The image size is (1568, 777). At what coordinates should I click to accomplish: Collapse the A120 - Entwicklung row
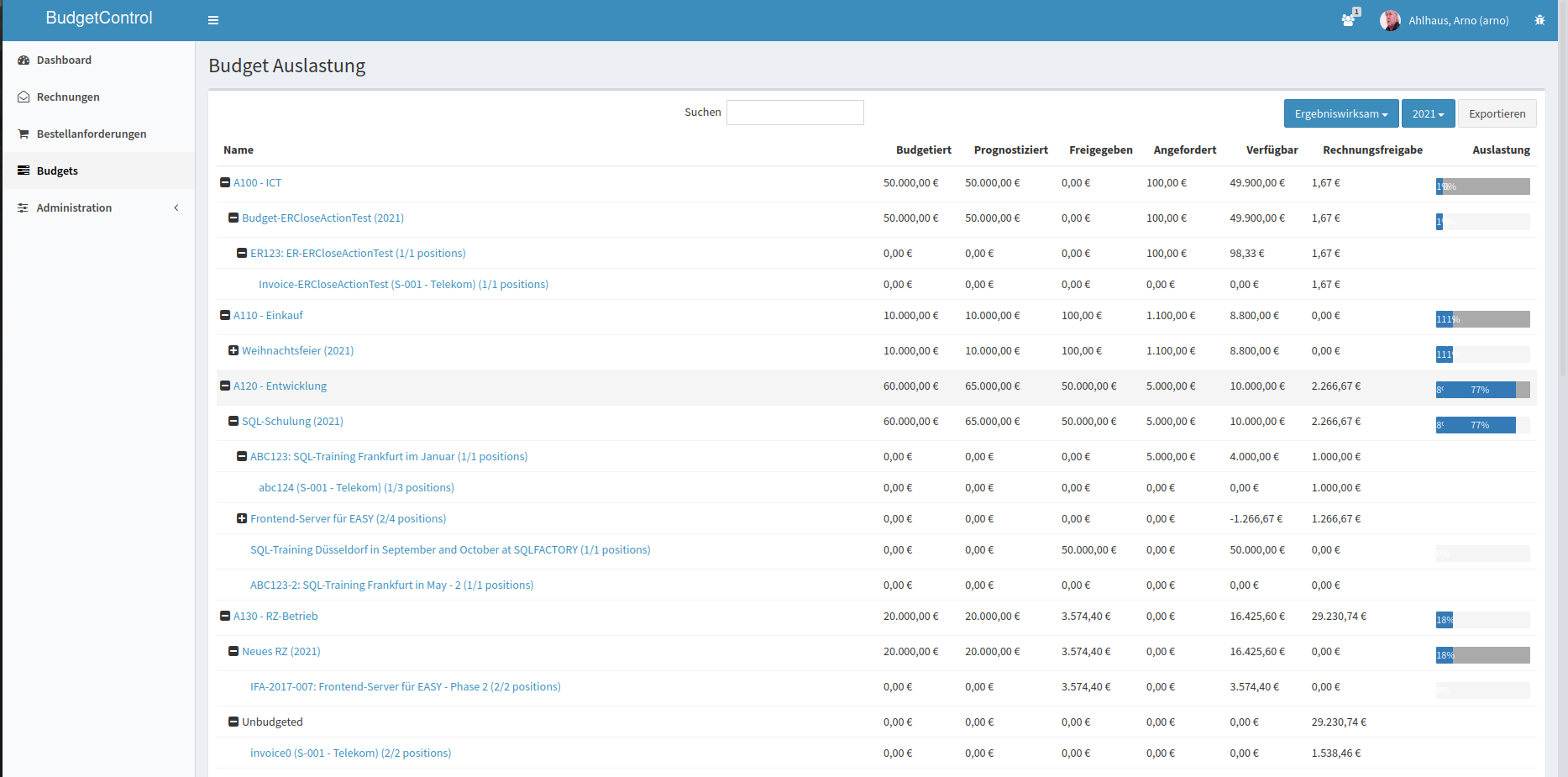point(225,386)
